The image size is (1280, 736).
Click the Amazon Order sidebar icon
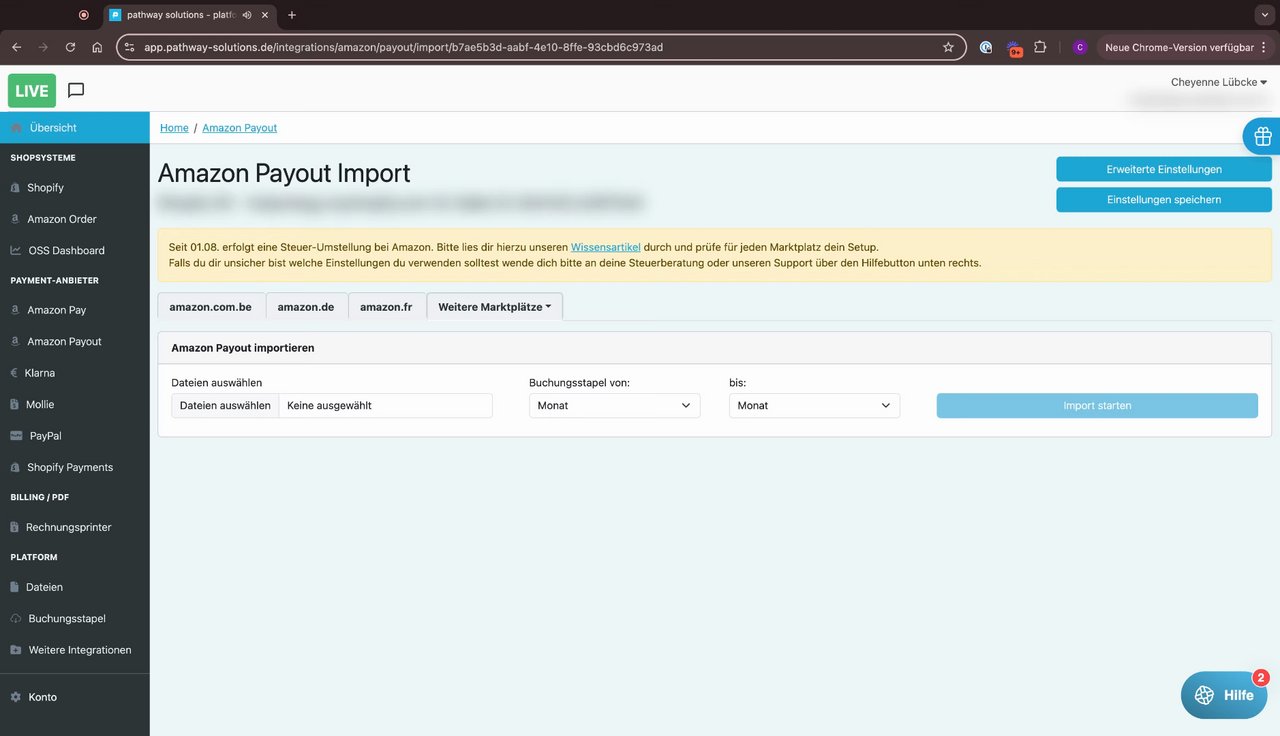(x=15, y=219)
